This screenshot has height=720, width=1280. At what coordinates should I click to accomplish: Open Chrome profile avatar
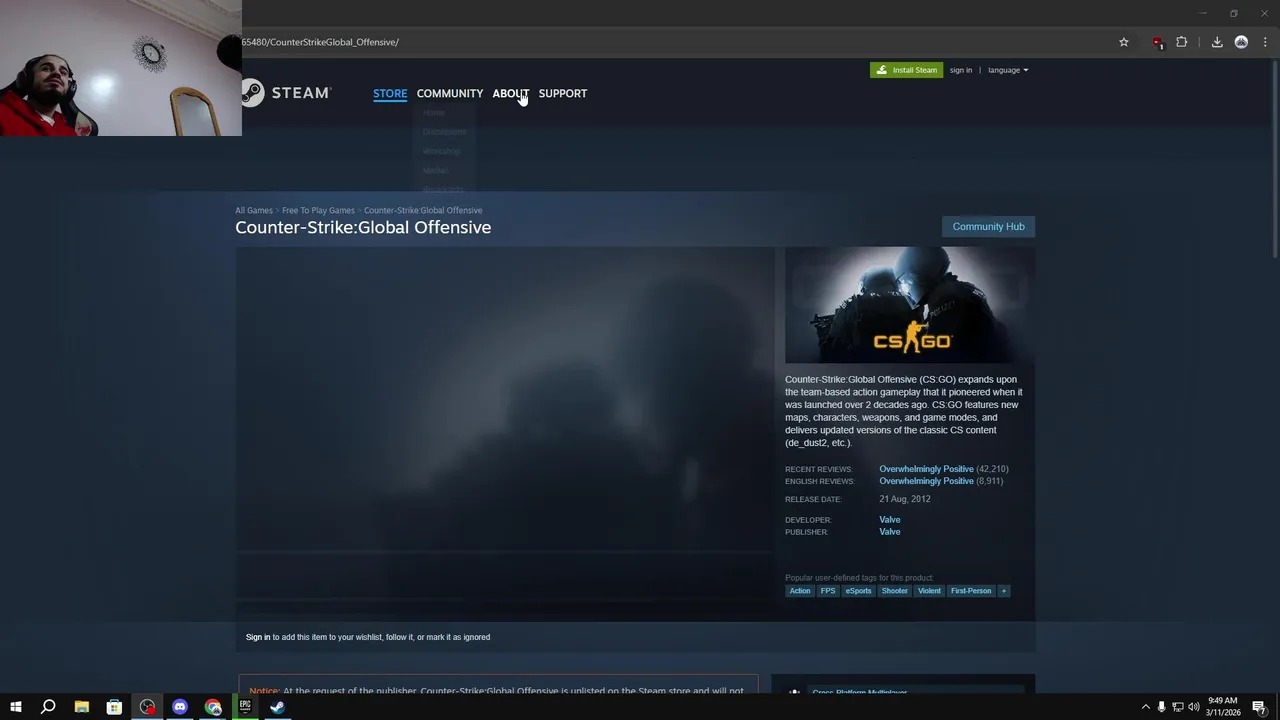pyautogui.click(x=1241, y=42)
